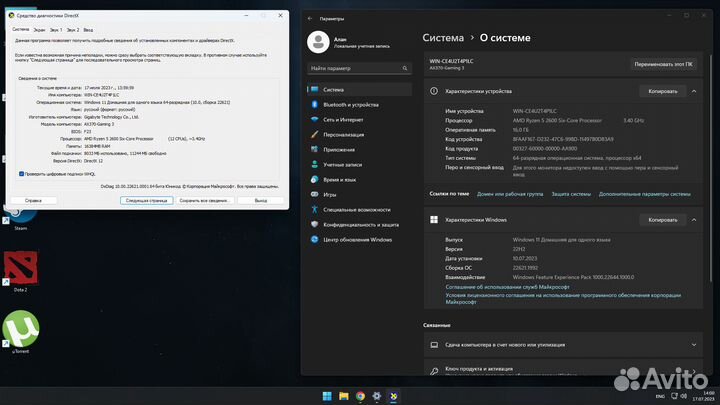
Task: Click the uTorrent desktop shortcut
Action: tap(21, 332)
